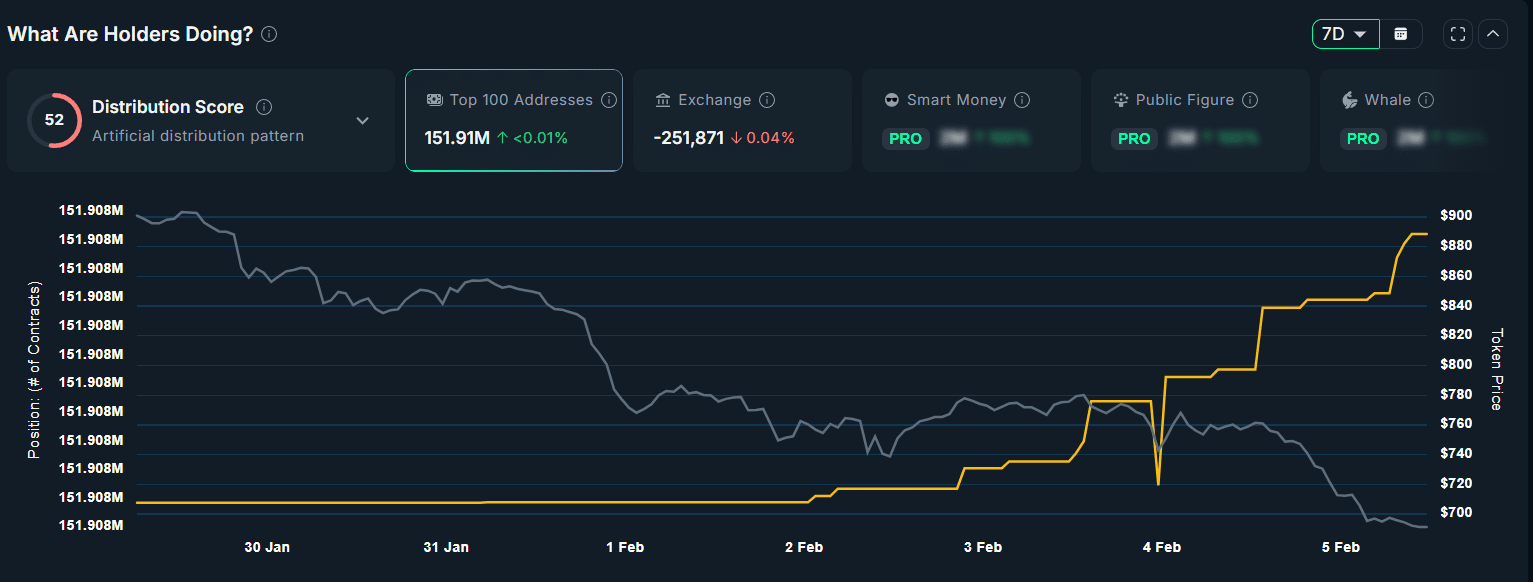
Task: Click the PRO badge under Smart Money
Action: 905,139
